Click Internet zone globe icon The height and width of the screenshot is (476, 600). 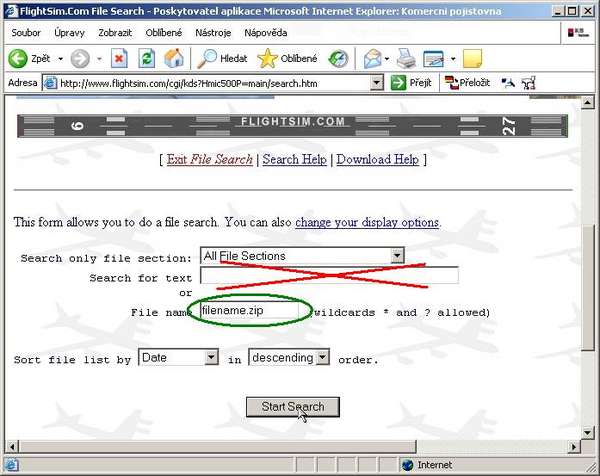[407, 465]
